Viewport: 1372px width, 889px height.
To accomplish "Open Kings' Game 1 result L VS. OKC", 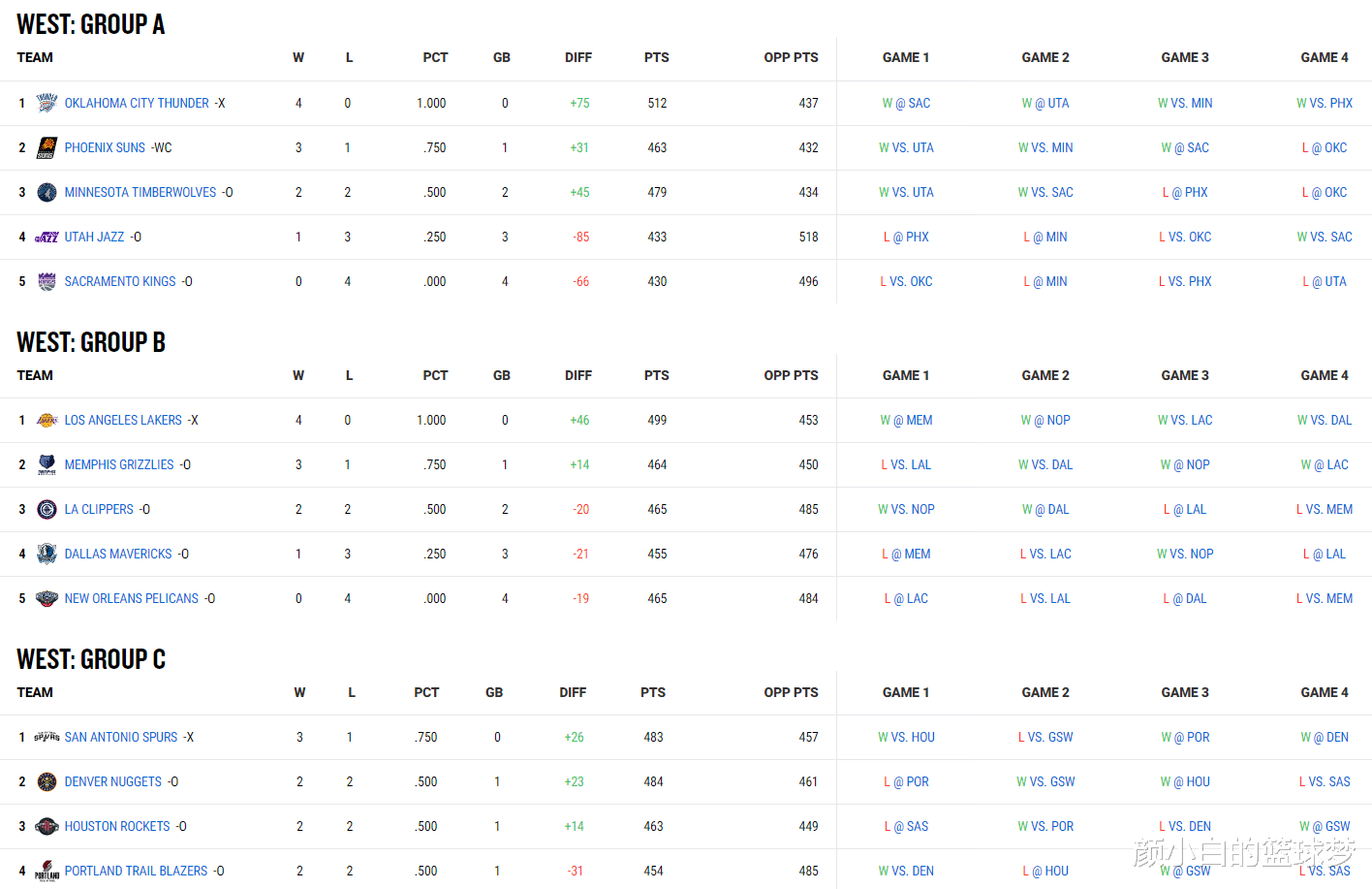I will coord(906,281).
